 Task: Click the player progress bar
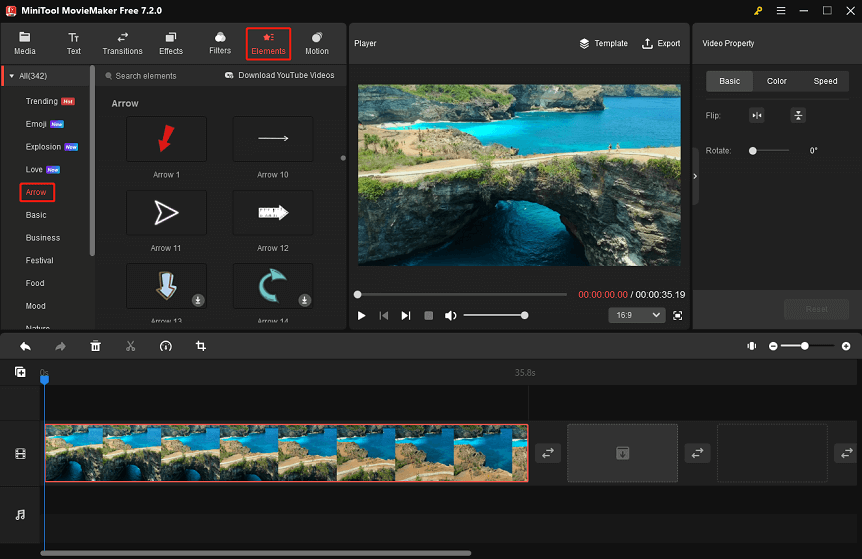(x=462, y=295)
